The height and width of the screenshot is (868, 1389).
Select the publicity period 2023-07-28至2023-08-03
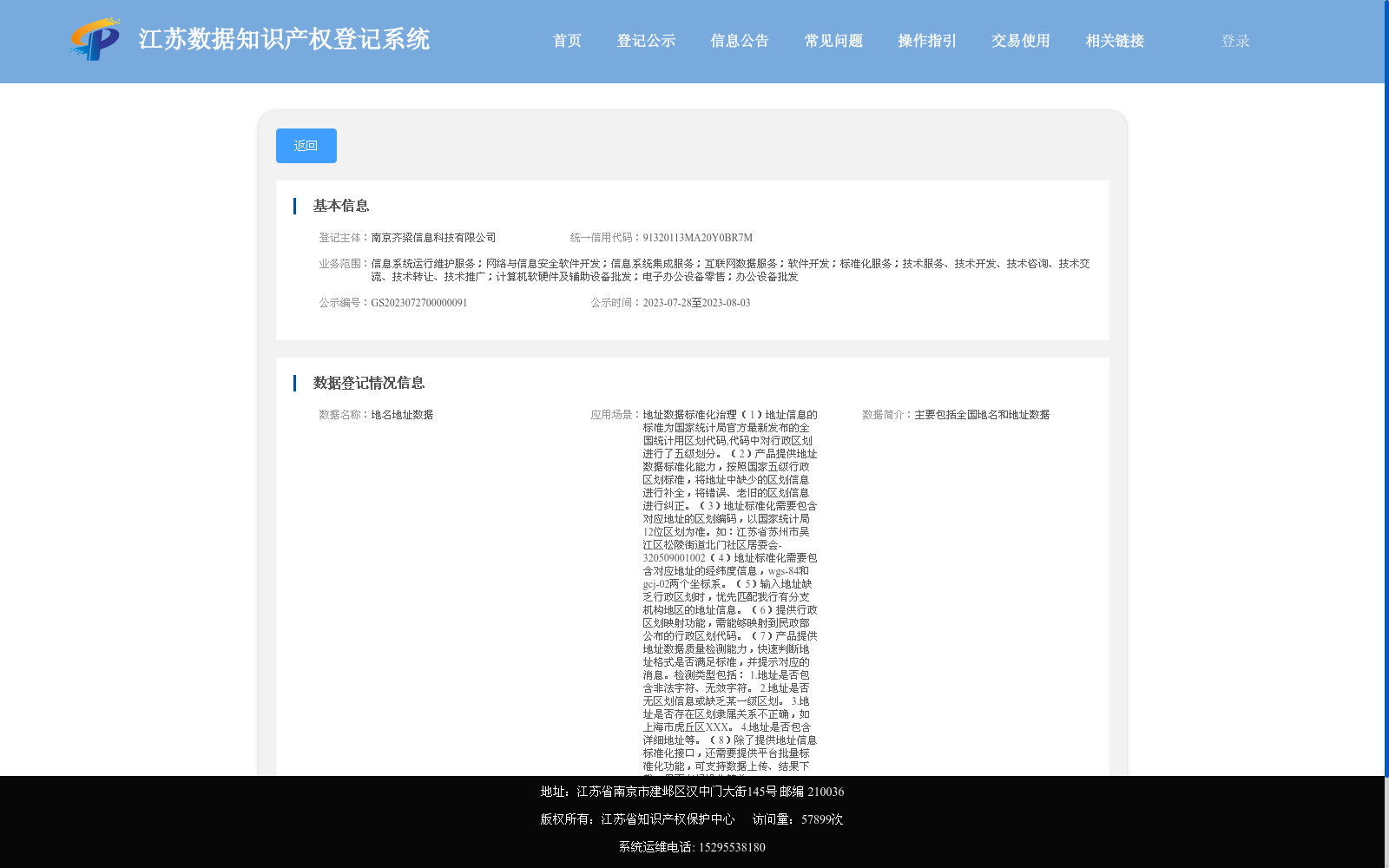[697, 303]
